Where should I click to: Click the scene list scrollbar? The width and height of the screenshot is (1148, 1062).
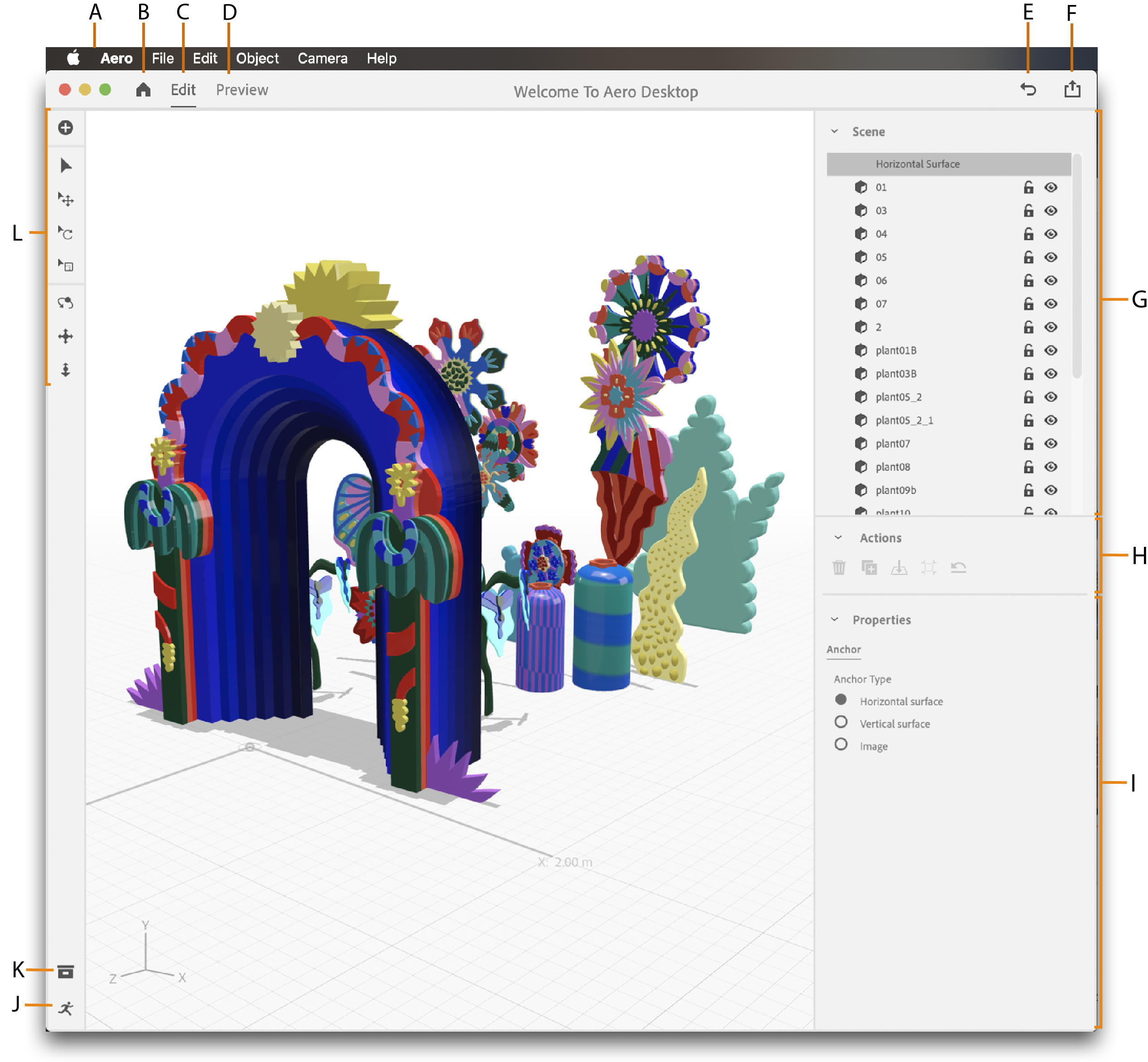pos(1077,264)
